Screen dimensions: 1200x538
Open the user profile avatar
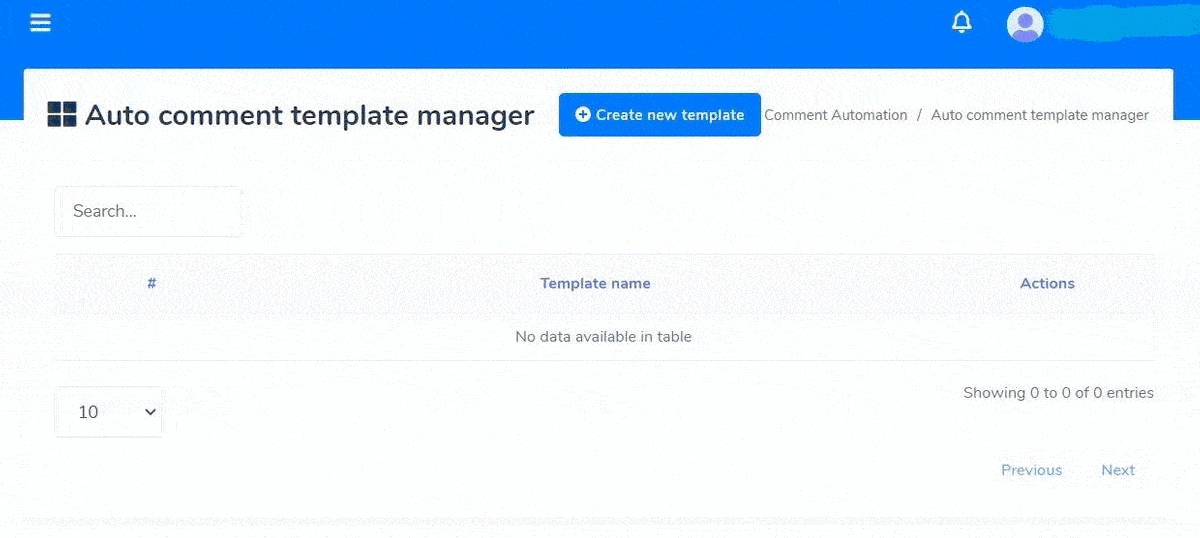pos(1025,24)
